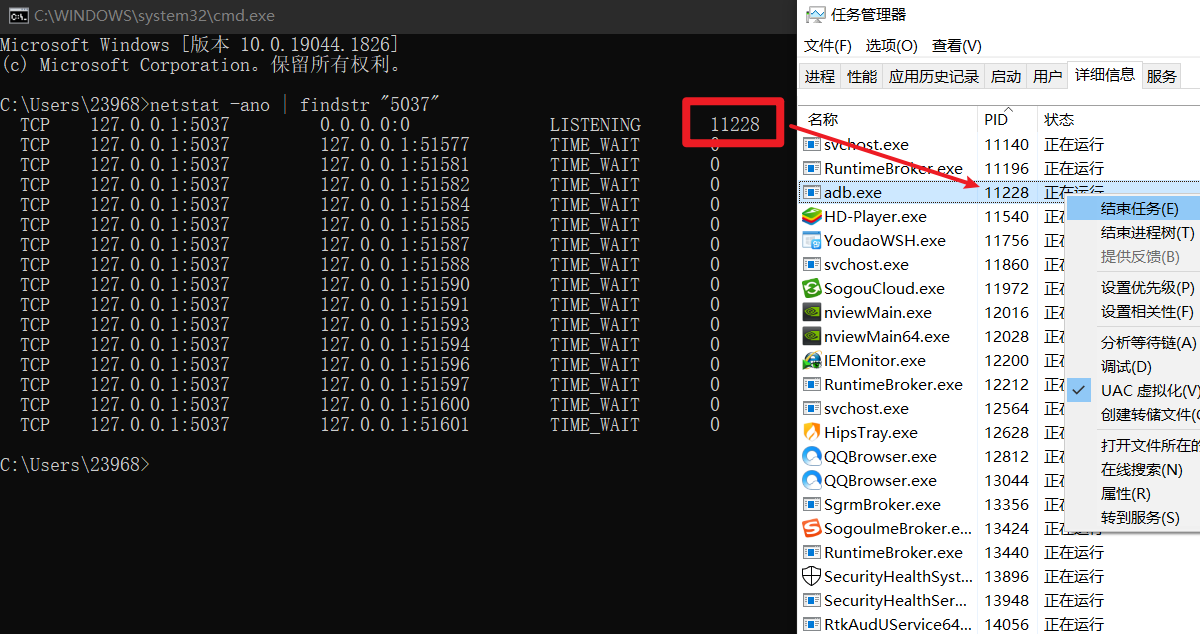1200x634 pixels.
Task: Select the adb.exe process icon
Action: pyautogui.click(x=812, y=192)
